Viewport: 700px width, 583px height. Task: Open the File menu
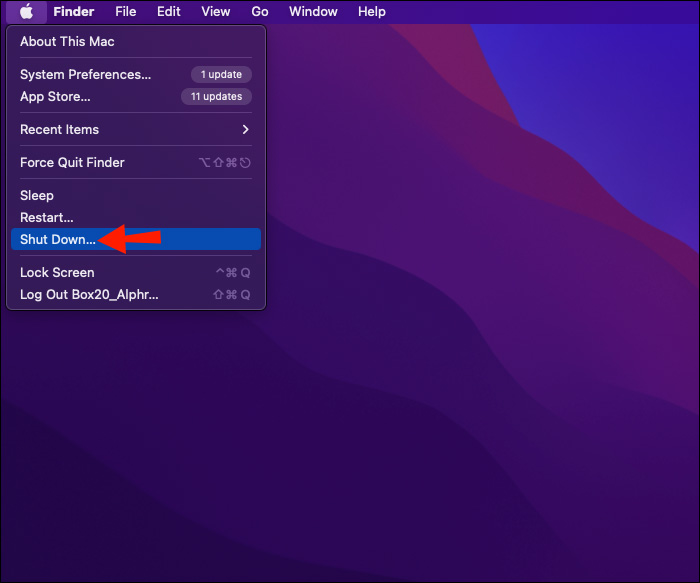click(x=125, y=12)
